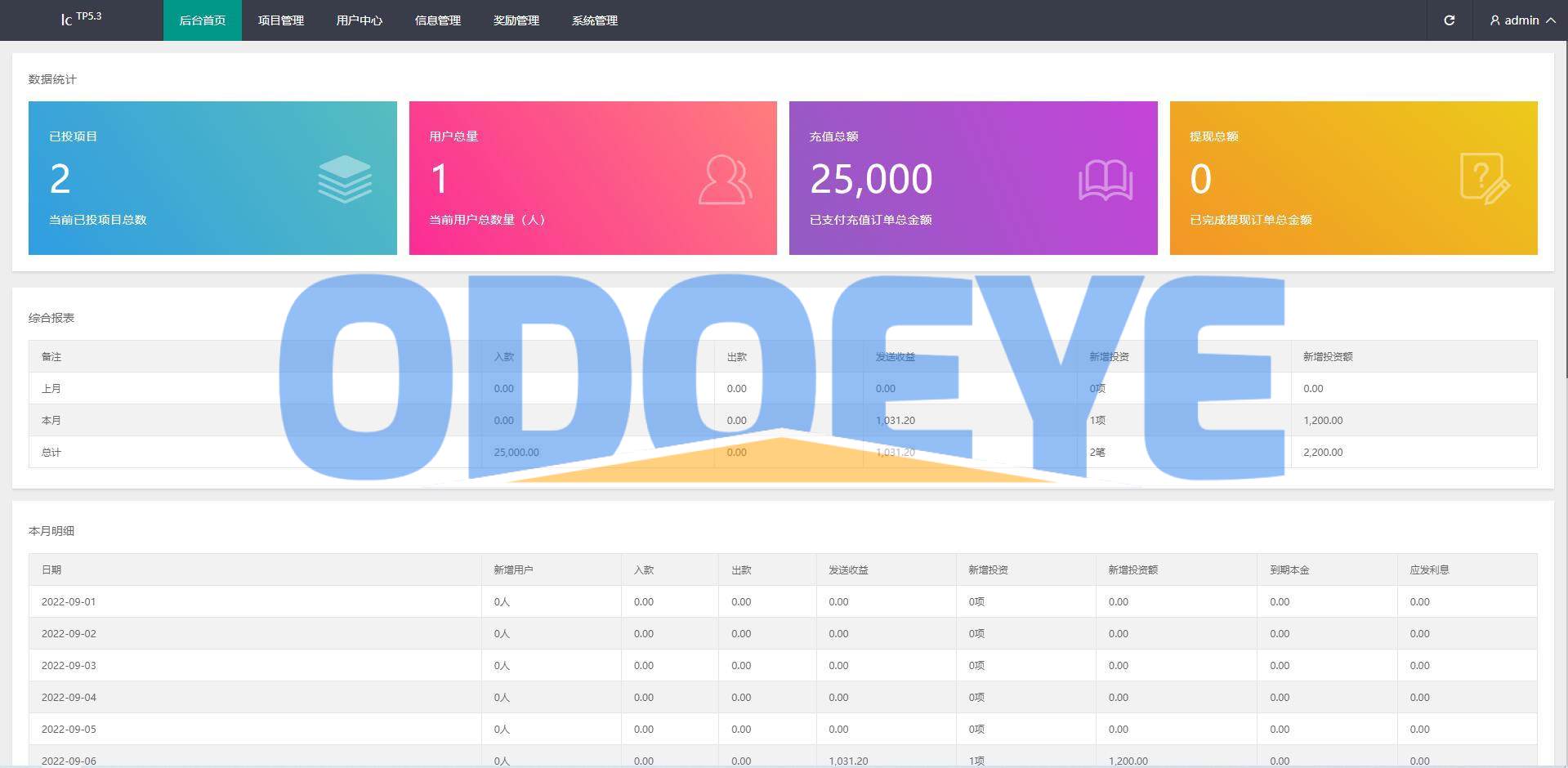The height and width of the screenshot is (768, 1568).
Task: Click 0项 in the 2022-09-03 row
Action: pyautogui.click(x=976, y=666)
